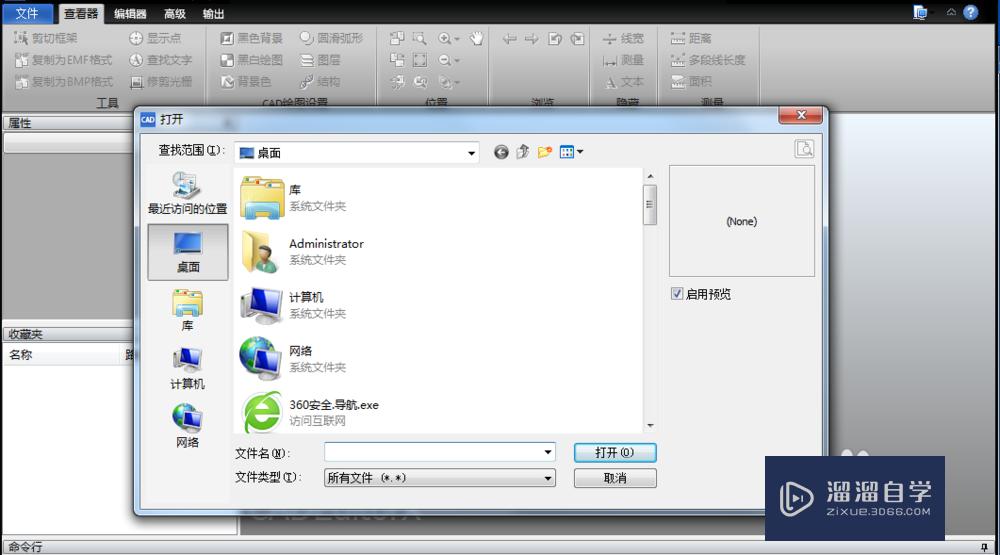The image size is (1000, 555).
Task: Click the back arrow in Open dialog
Action: pos(501,152)
